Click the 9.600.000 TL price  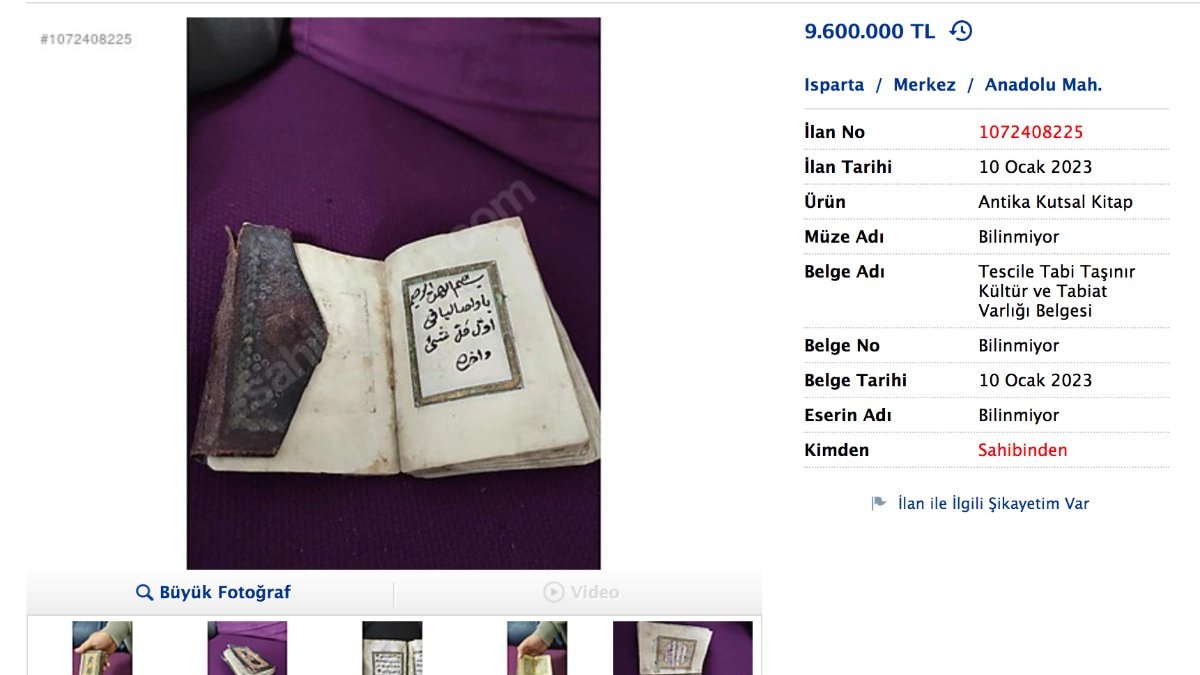pyautogui.click(x=869, y=31)
